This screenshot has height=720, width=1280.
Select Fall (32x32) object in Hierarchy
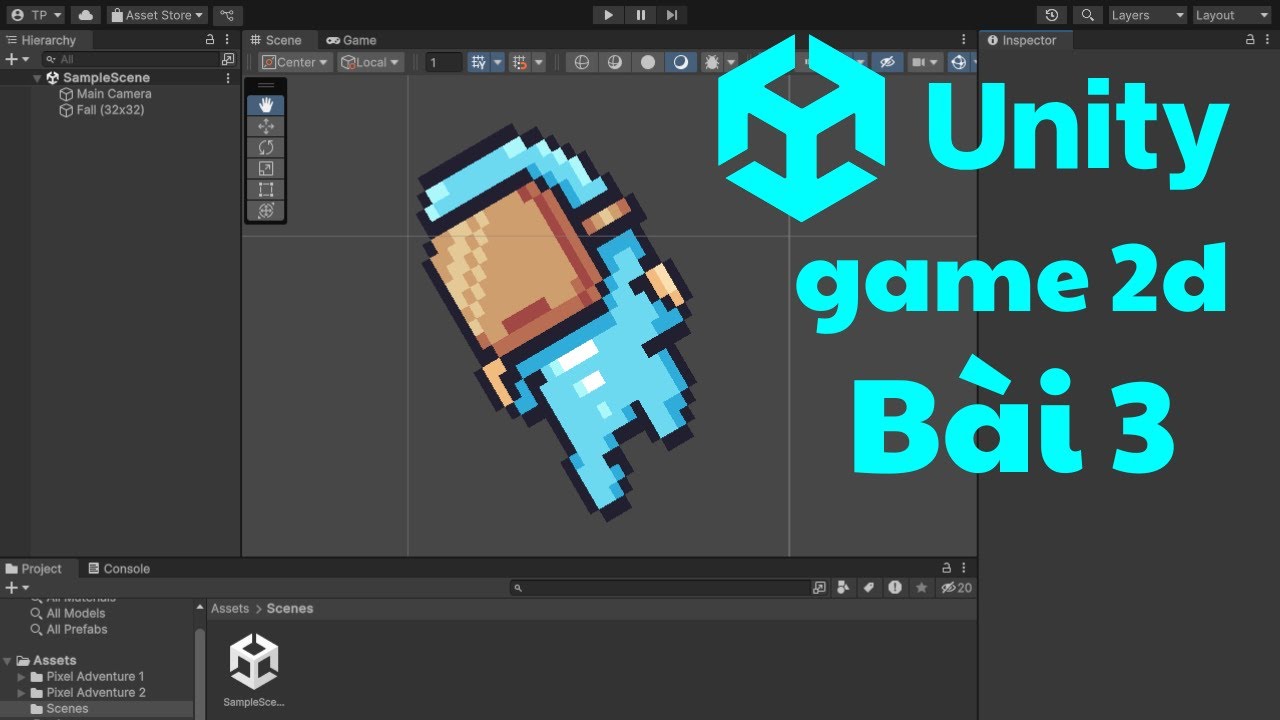pyautogui.click(x=110, y=110)
